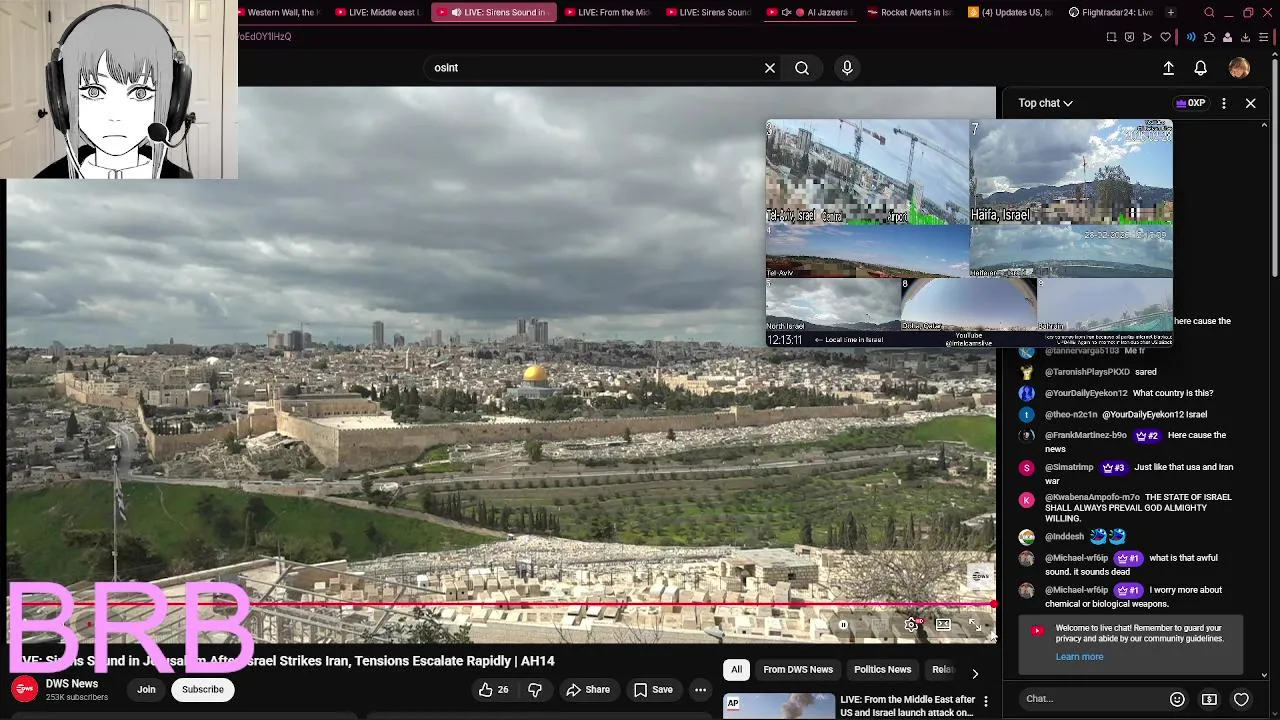This screenshot has width=1280, height=720.
Task: Select Politics News filter chip
Action: tap(883, 669)
